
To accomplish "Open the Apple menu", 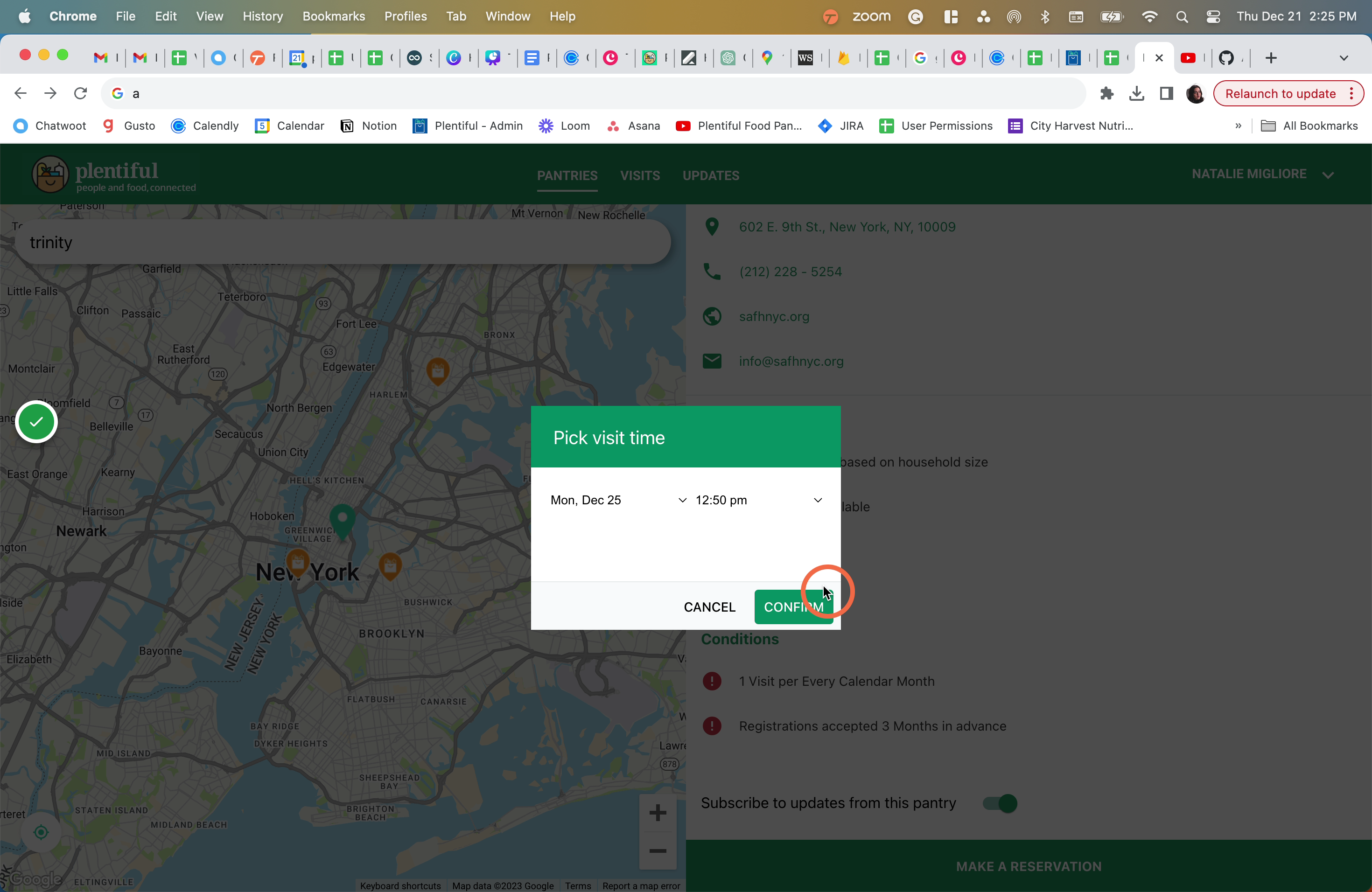I will tap(24, 16).
